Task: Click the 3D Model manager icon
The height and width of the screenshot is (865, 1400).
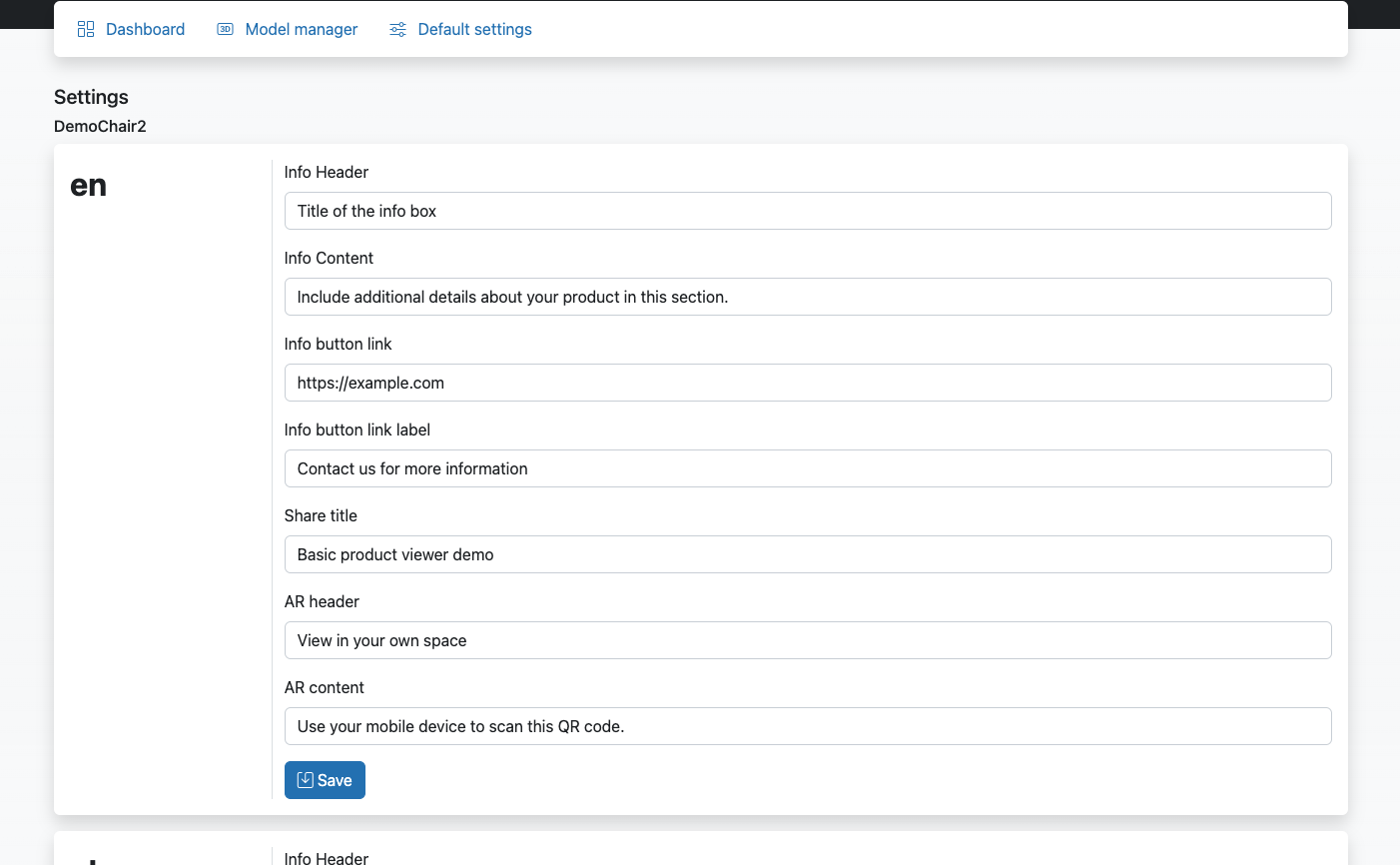Action: pyautogui.click(x=226, y=29)
